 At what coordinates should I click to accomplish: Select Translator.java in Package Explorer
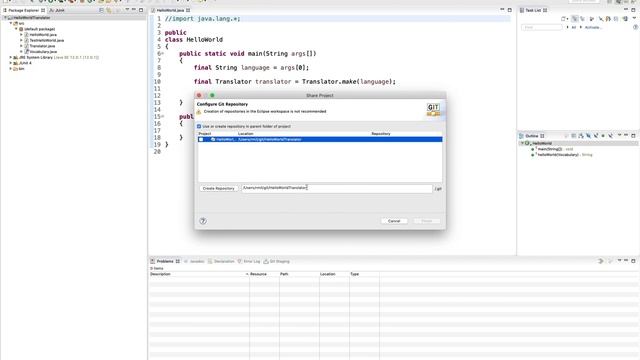42,46
